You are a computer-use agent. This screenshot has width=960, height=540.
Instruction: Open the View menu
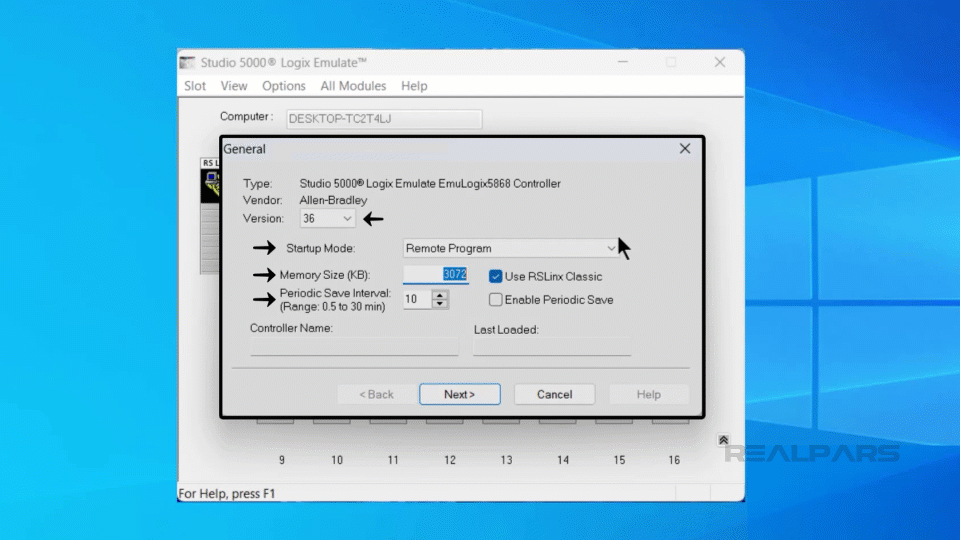coord(234,86)
